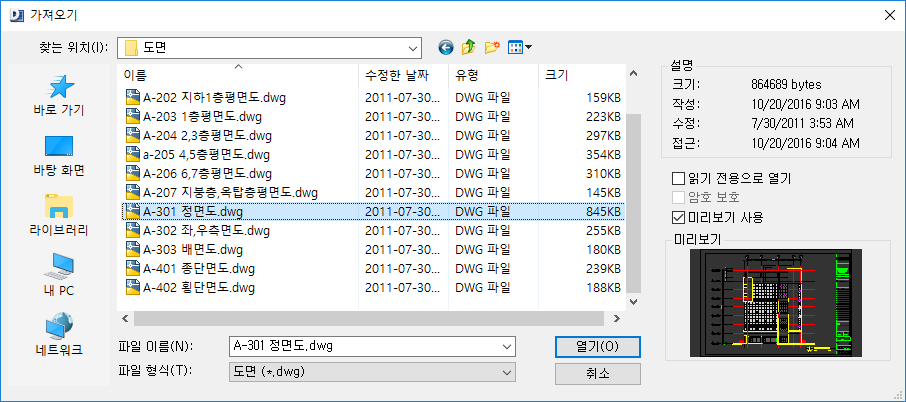Enable 읽기 전용으로 열기 checkbox
This screenshot has width=906, height=402.
[x=678, y=178]
